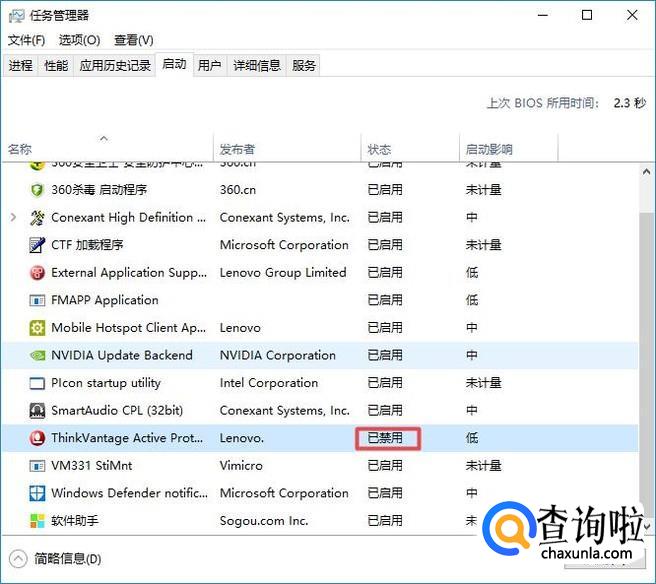Click the NVIDIA Update Backend green icon
The width and height of the screenshot is (656, 584).
coord(37,356)
